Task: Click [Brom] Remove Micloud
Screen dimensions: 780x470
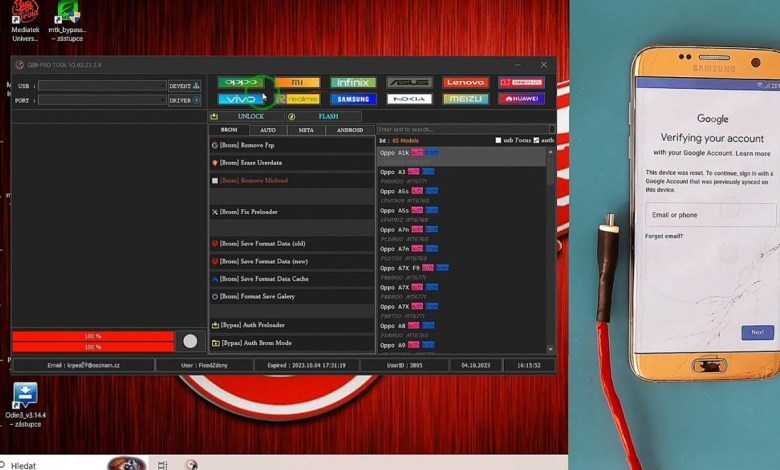Action: [x=292, y=181]
